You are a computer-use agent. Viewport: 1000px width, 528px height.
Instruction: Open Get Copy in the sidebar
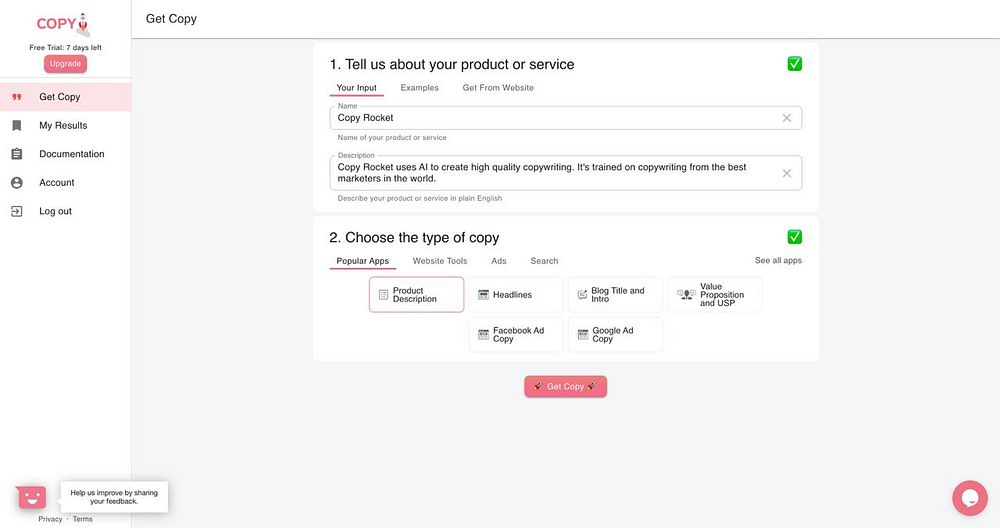[59, 97]
